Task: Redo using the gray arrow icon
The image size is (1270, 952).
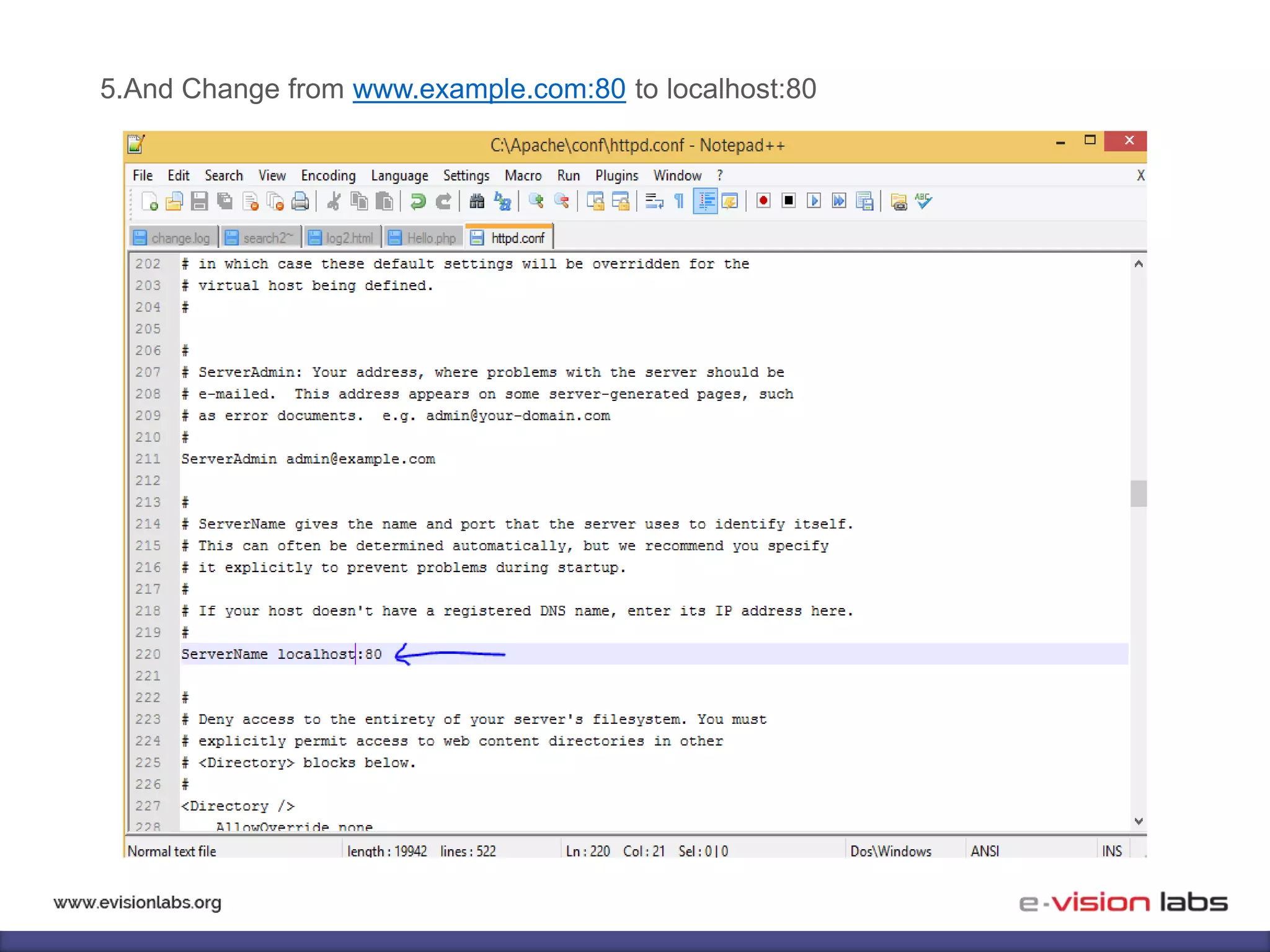Action: (443, 201)
